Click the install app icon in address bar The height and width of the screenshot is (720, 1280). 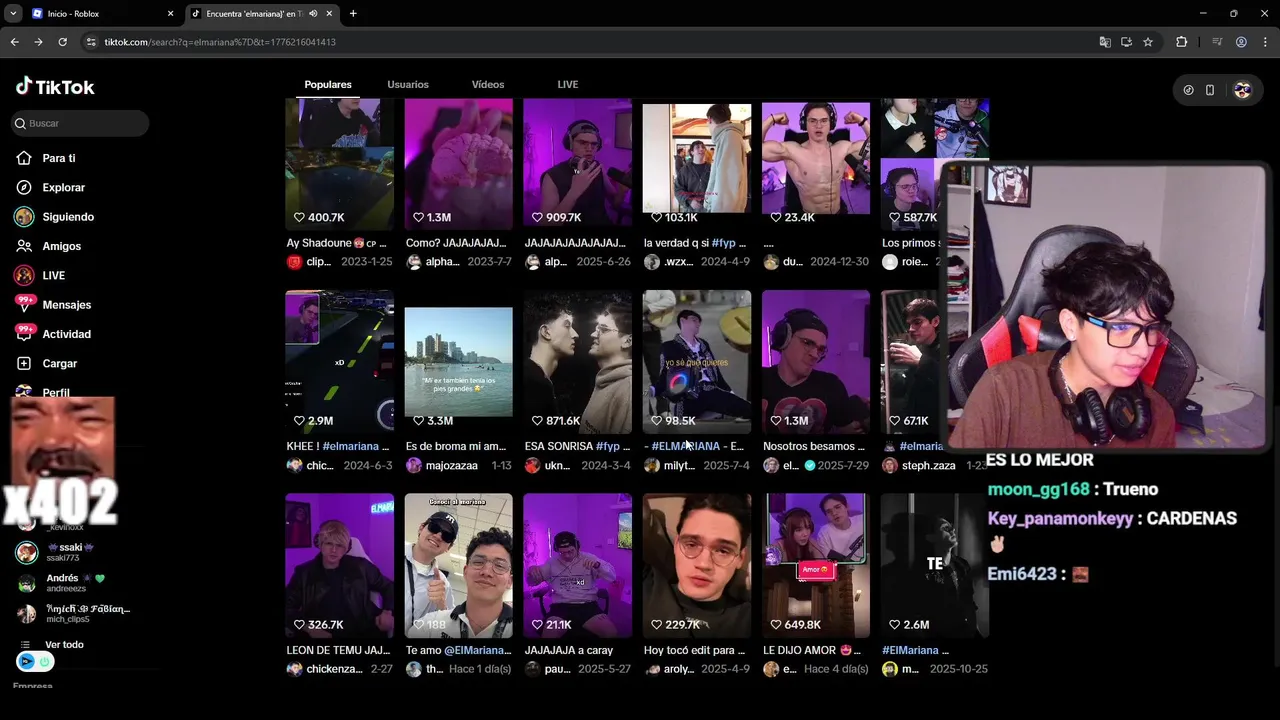1126,42
